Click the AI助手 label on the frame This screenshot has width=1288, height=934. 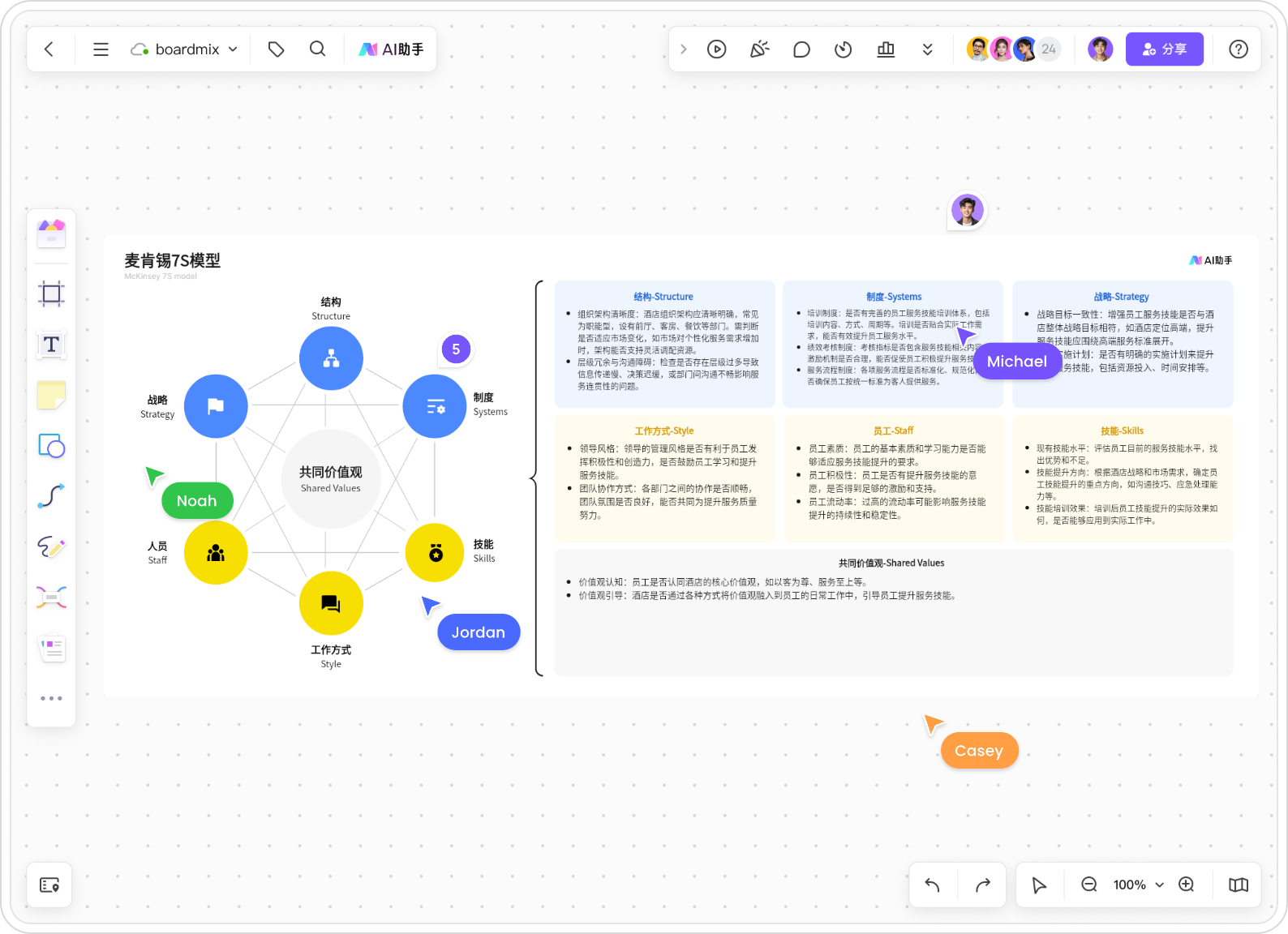click(x=1211, y=260)
